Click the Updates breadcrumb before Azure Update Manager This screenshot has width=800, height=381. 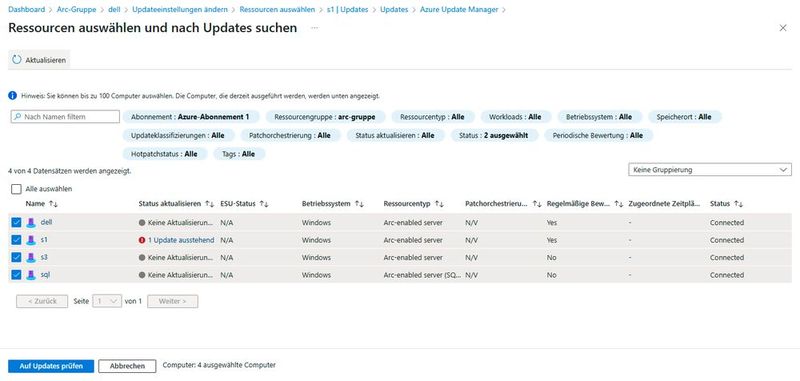pos(394,9)
